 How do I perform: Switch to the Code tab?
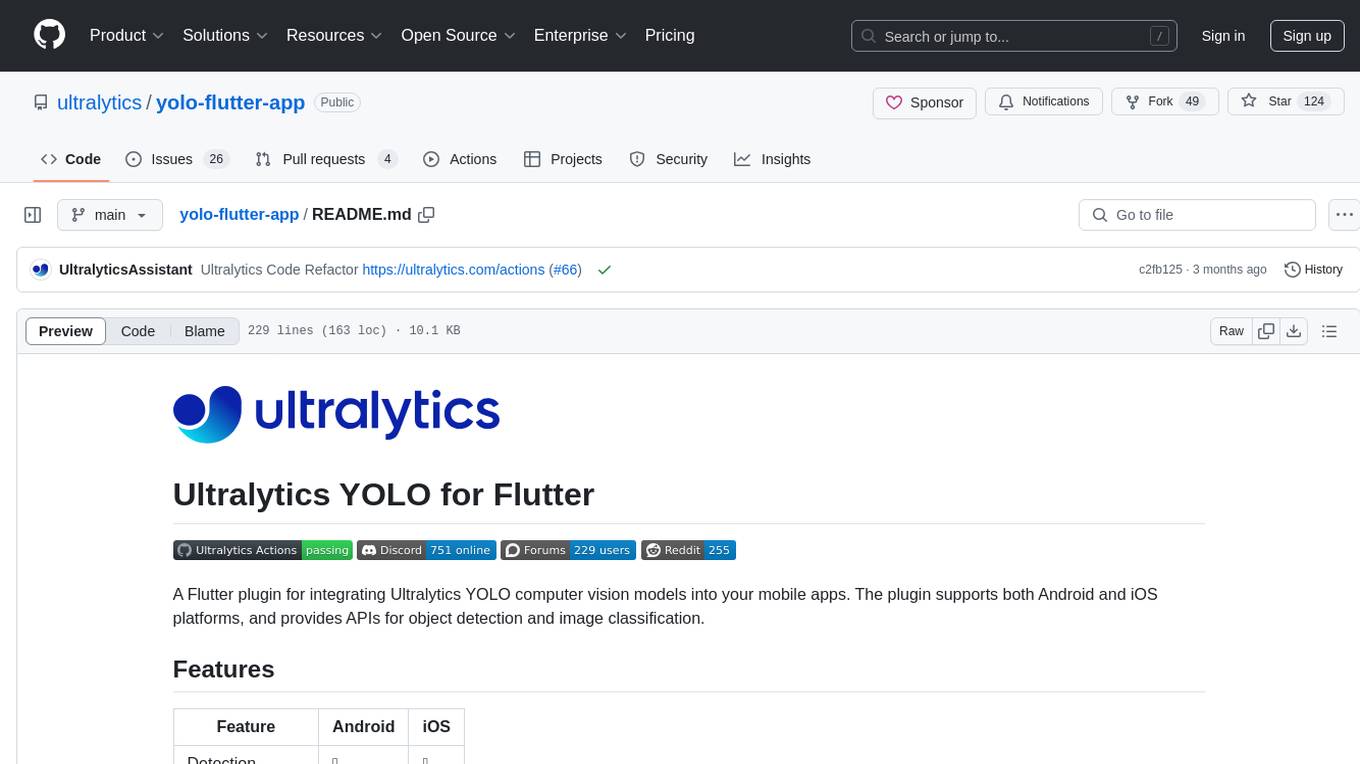coord(71,159)
